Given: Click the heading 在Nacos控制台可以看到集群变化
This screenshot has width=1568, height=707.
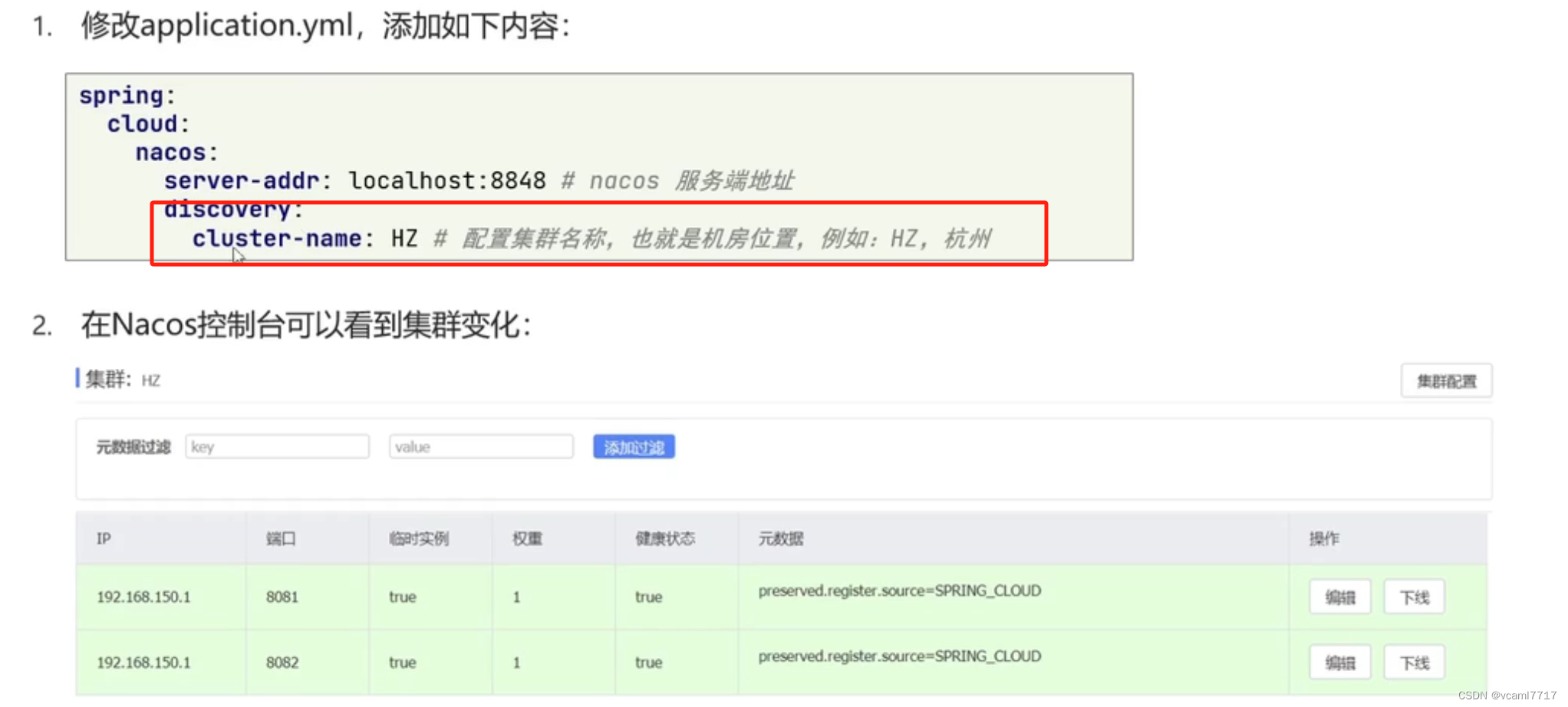Looking at the screenshot, I should [306, 325].
